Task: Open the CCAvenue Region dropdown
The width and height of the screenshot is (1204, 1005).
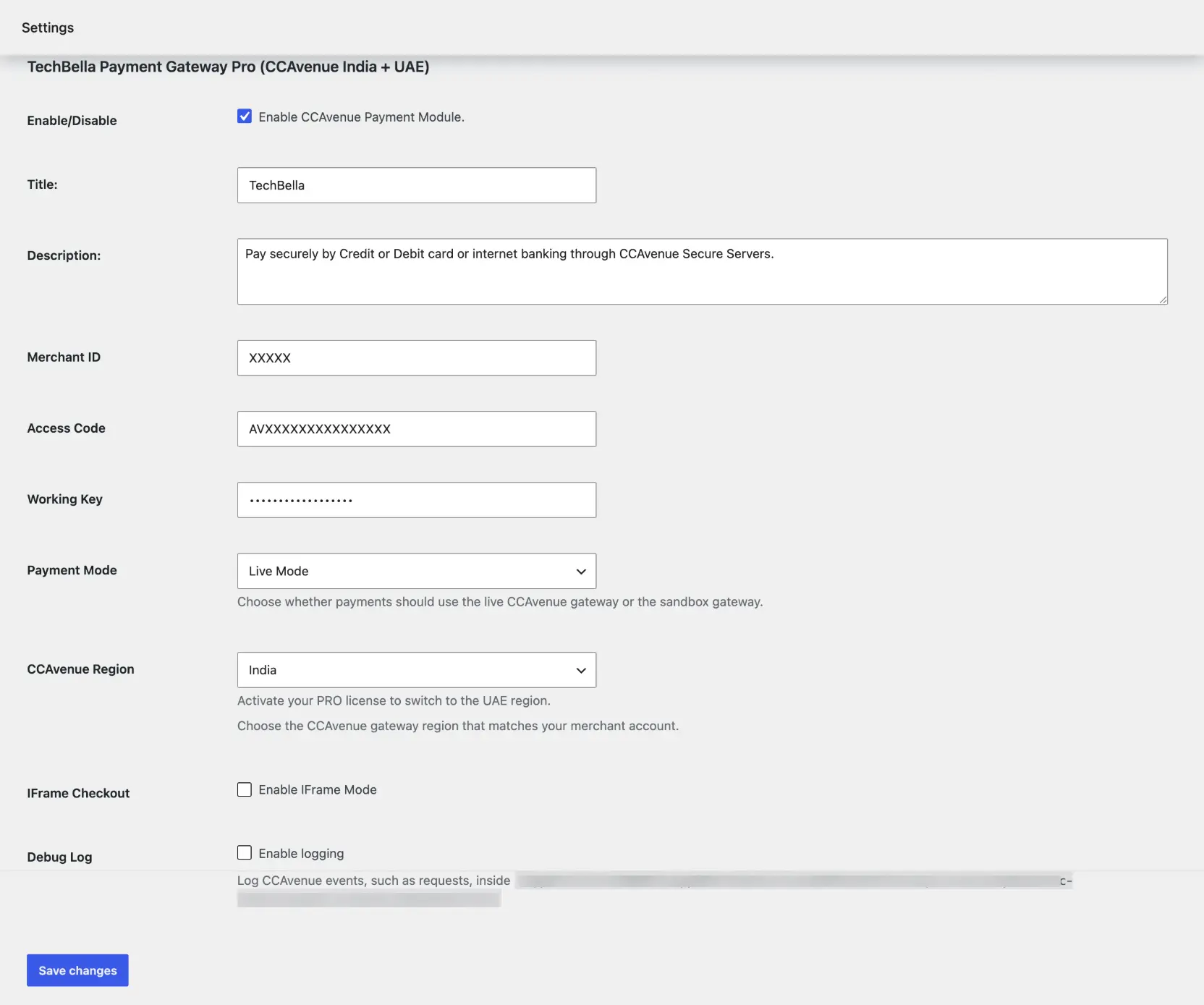Action: click(417, 670)
